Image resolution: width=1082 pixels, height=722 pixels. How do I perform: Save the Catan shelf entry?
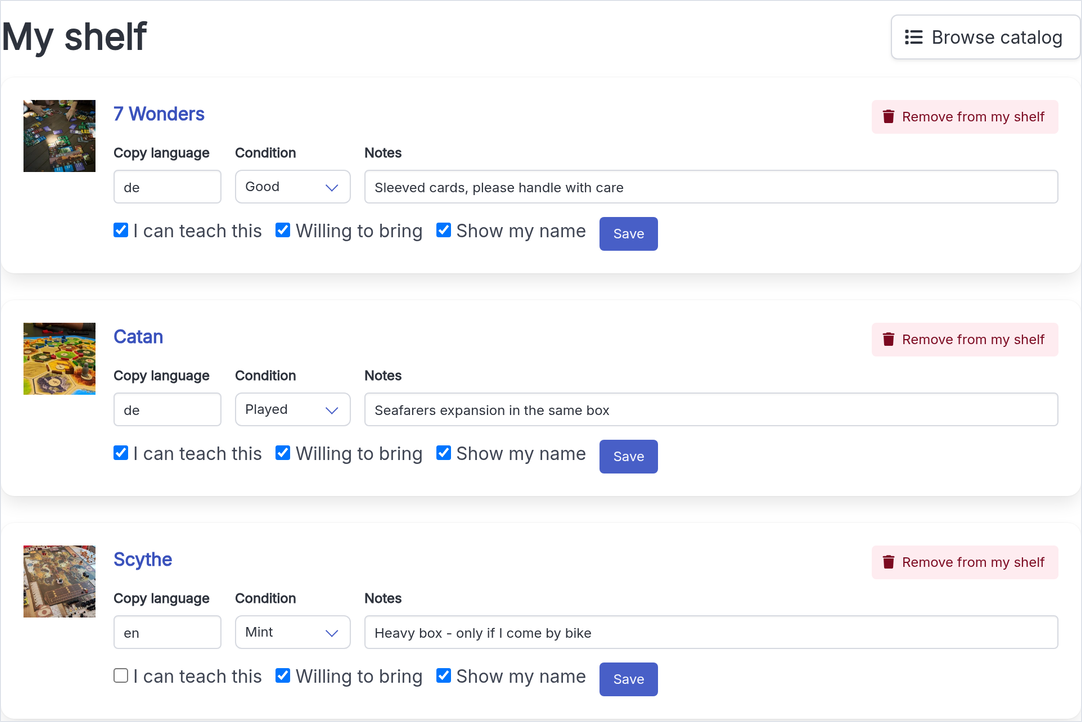click(629, 457)
